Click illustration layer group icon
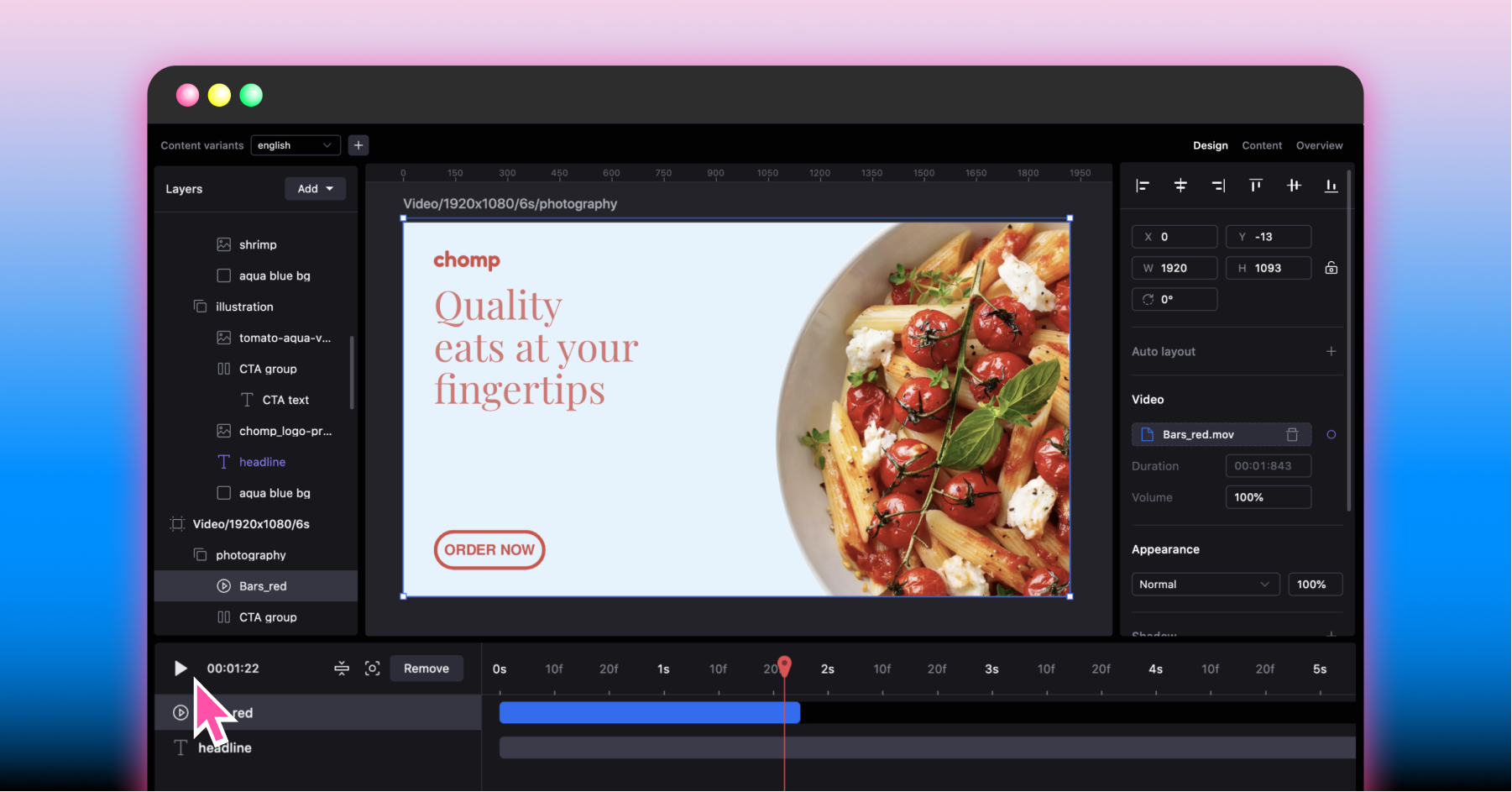 click(201, 307)
